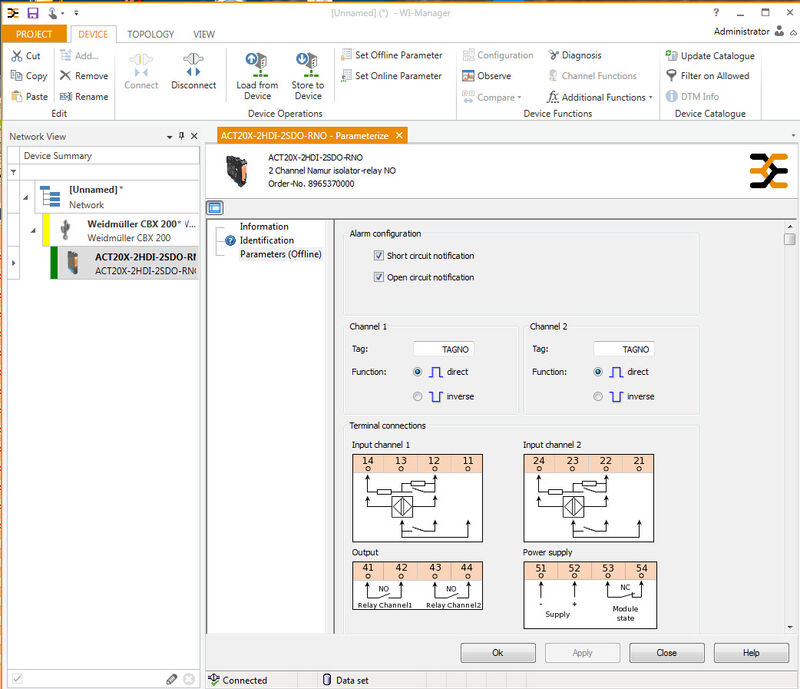Collapse the [Unnamed] Network tree node
The width and height of the screenshot is (800, 689).
(x=26, y=196)
